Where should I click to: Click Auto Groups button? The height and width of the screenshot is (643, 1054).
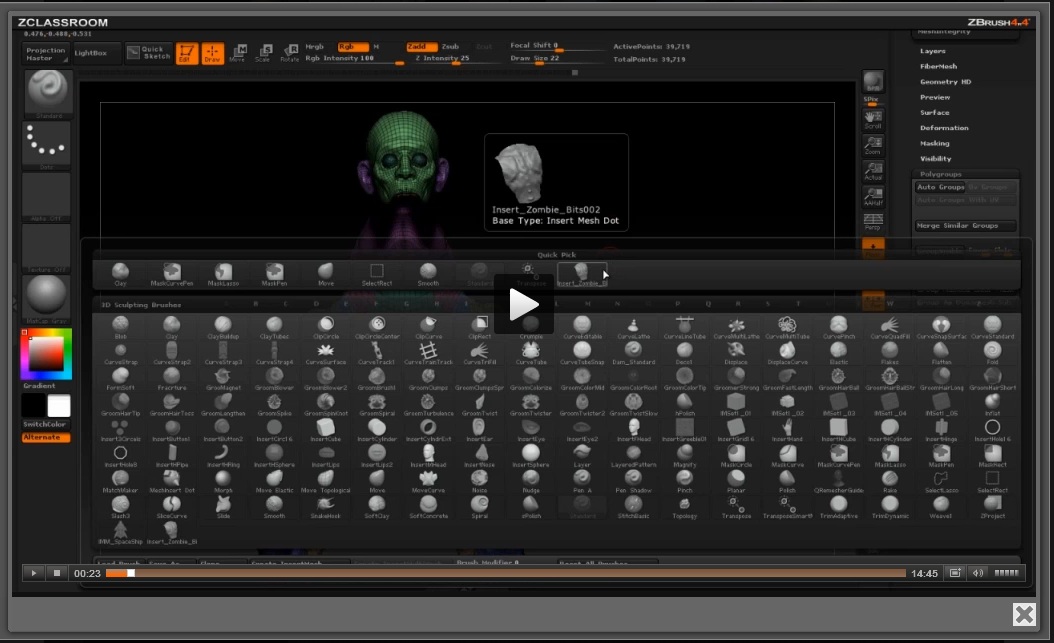pos(940,187)
